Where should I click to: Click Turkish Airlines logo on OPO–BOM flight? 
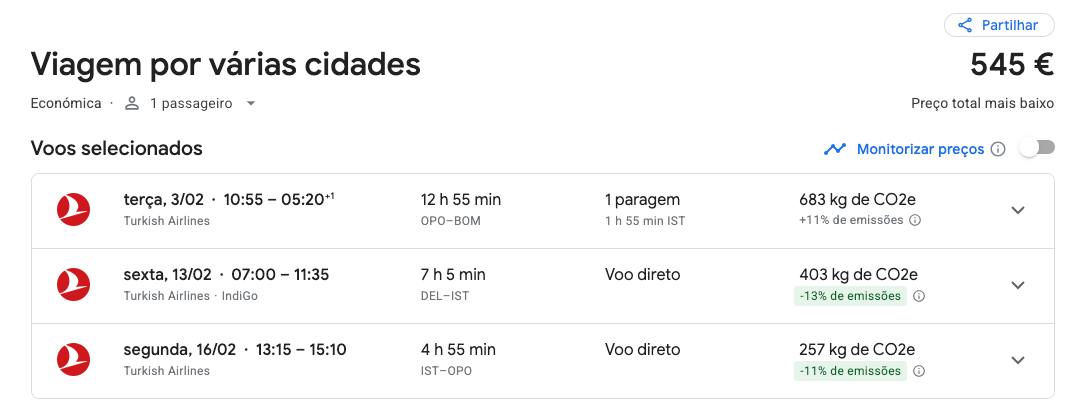point(73,210)
